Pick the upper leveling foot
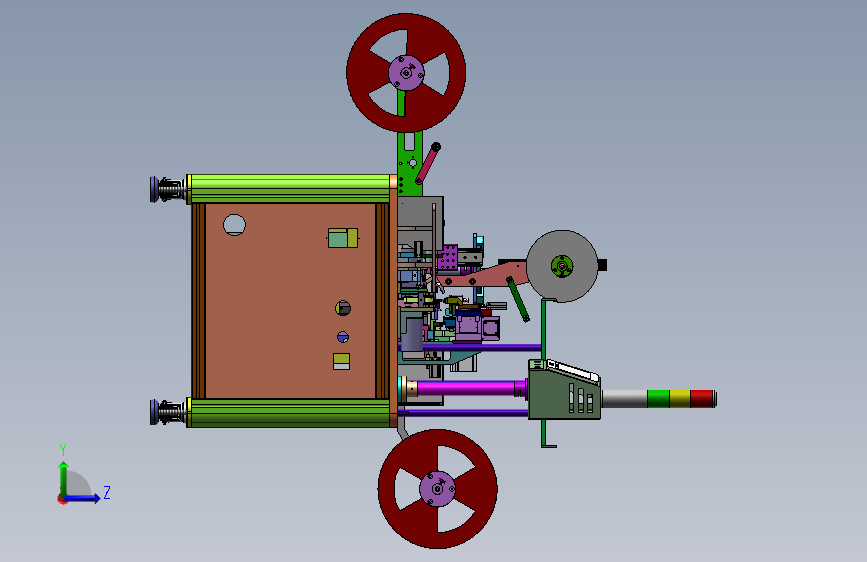This screenshot has height=562, width=867. (x=167, y=189)
